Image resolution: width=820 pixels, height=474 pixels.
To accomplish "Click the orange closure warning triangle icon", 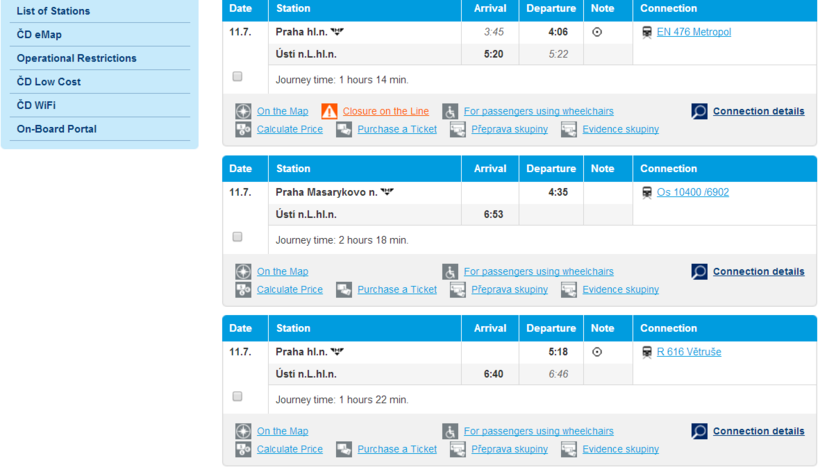I will click(329, 111).
